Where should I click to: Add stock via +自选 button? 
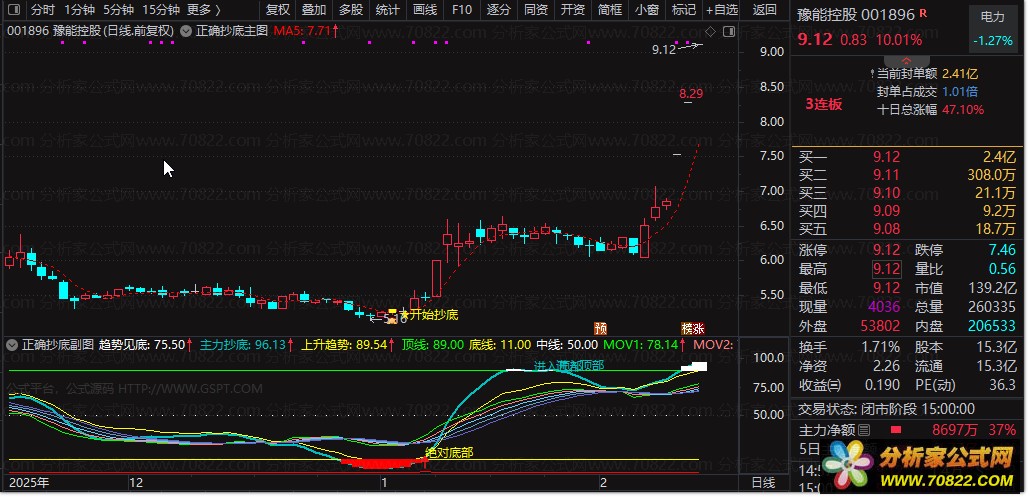722,10
